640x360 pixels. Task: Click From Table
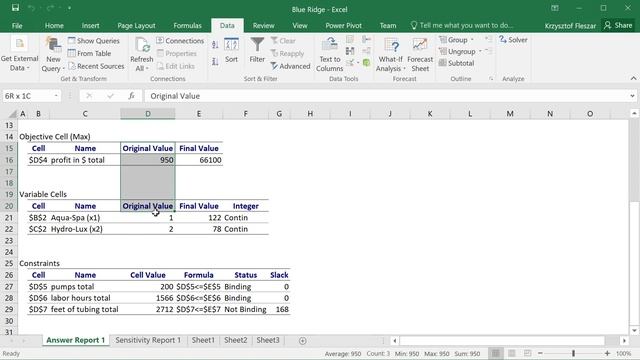point(89,53)
